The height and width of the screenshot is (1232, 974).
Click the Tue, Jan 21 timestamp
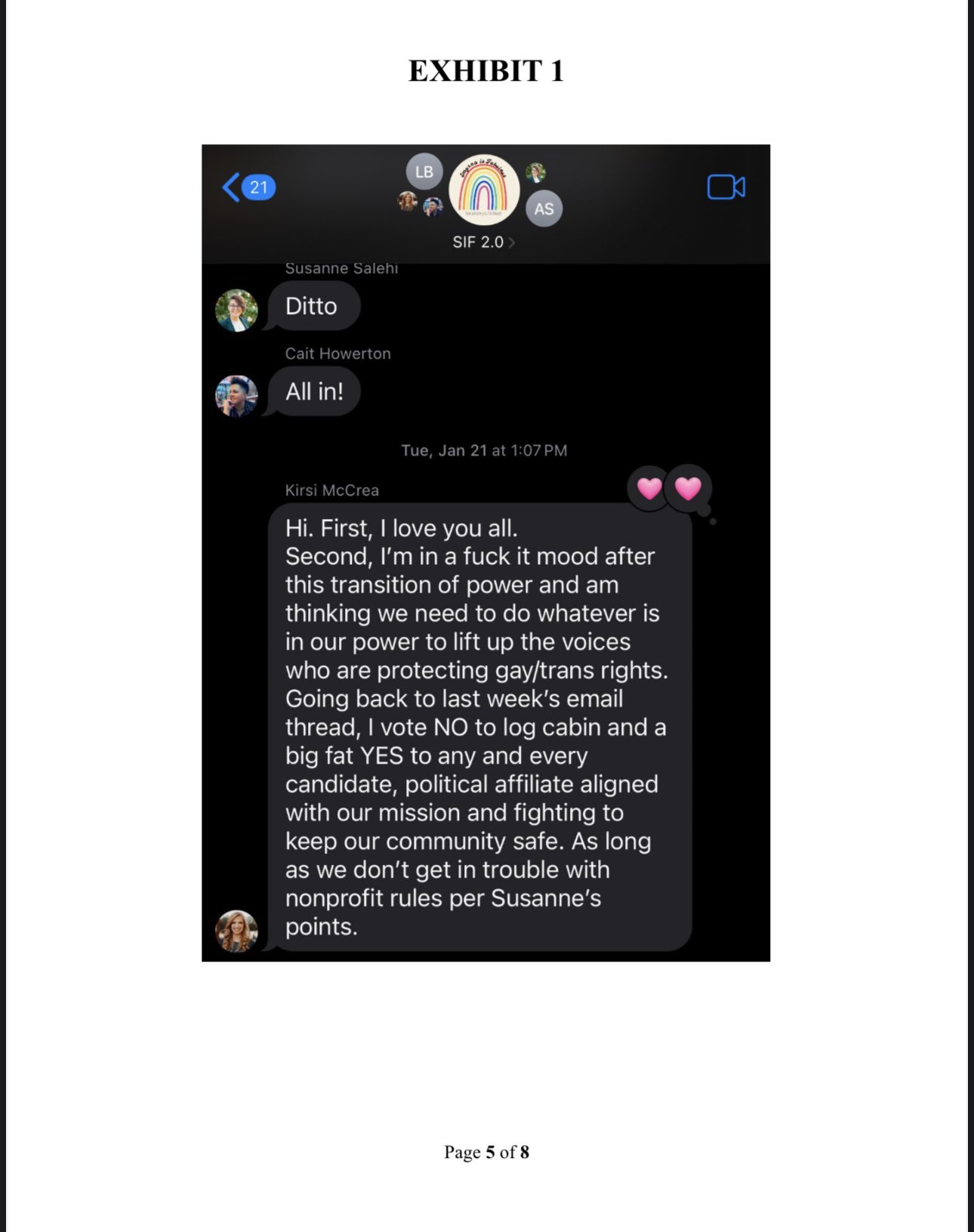tap(484, 450)
